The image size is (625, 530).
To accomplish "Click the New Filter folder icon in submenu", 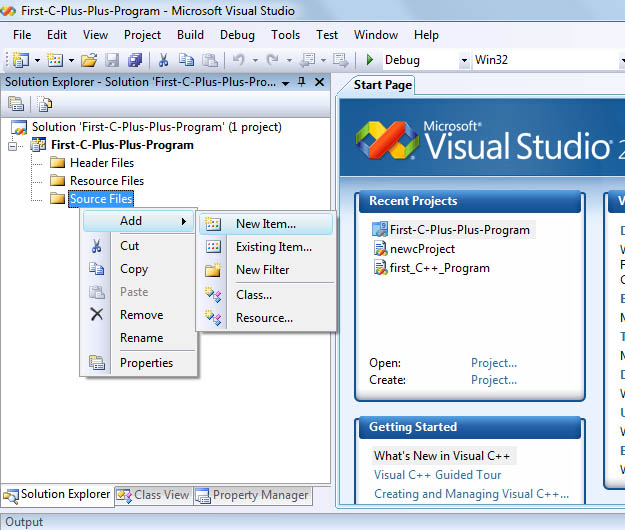I will coord(213,270).
